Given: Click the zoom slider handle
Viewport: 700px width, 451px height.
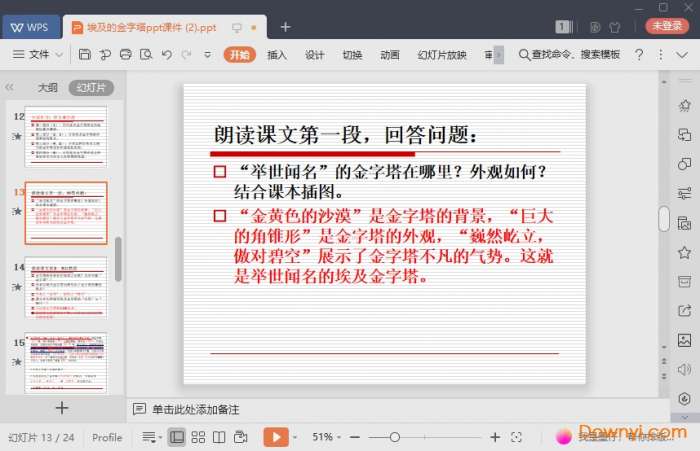Looking at the screenshot, I should [x=394, y=437].
